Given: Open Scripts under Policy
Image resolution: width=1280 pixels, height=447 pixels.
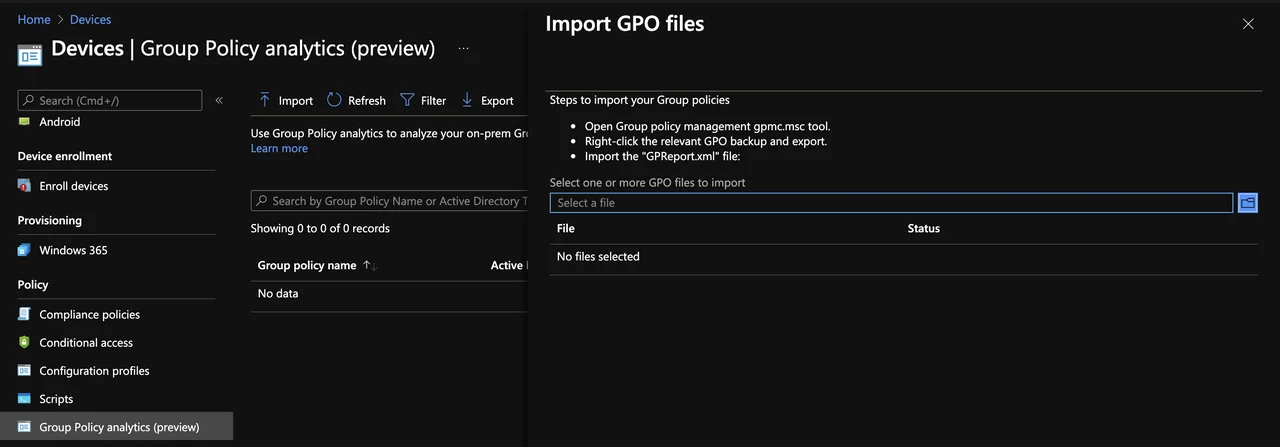Looking at the screenshot, I should pos(56,398).
